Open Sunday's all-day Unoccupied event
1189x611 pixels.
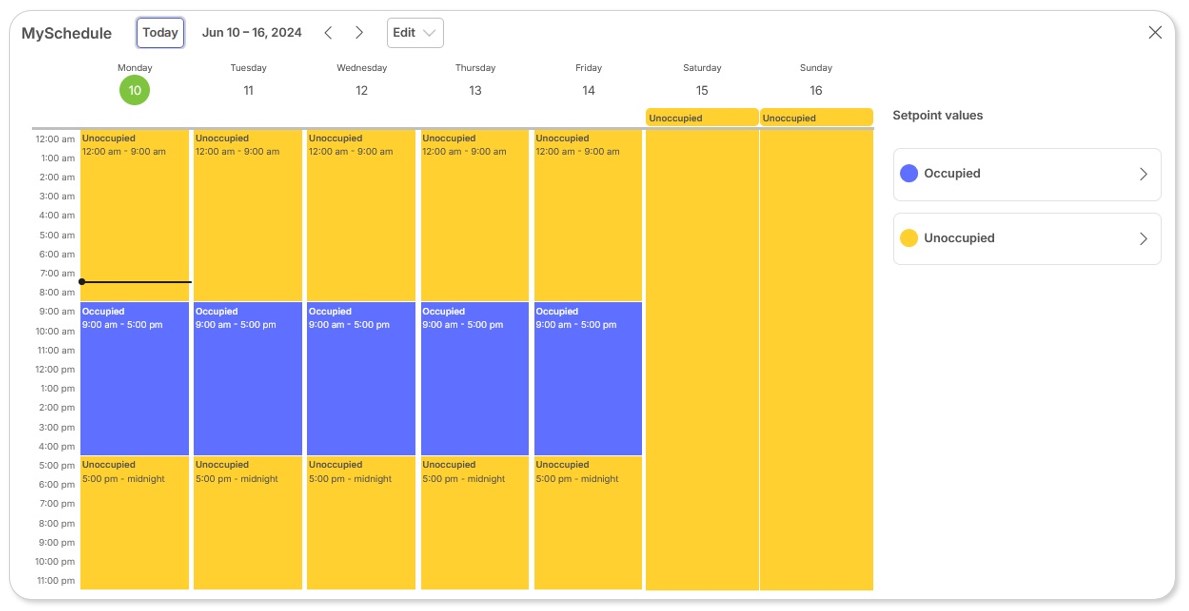coord(817,118)
